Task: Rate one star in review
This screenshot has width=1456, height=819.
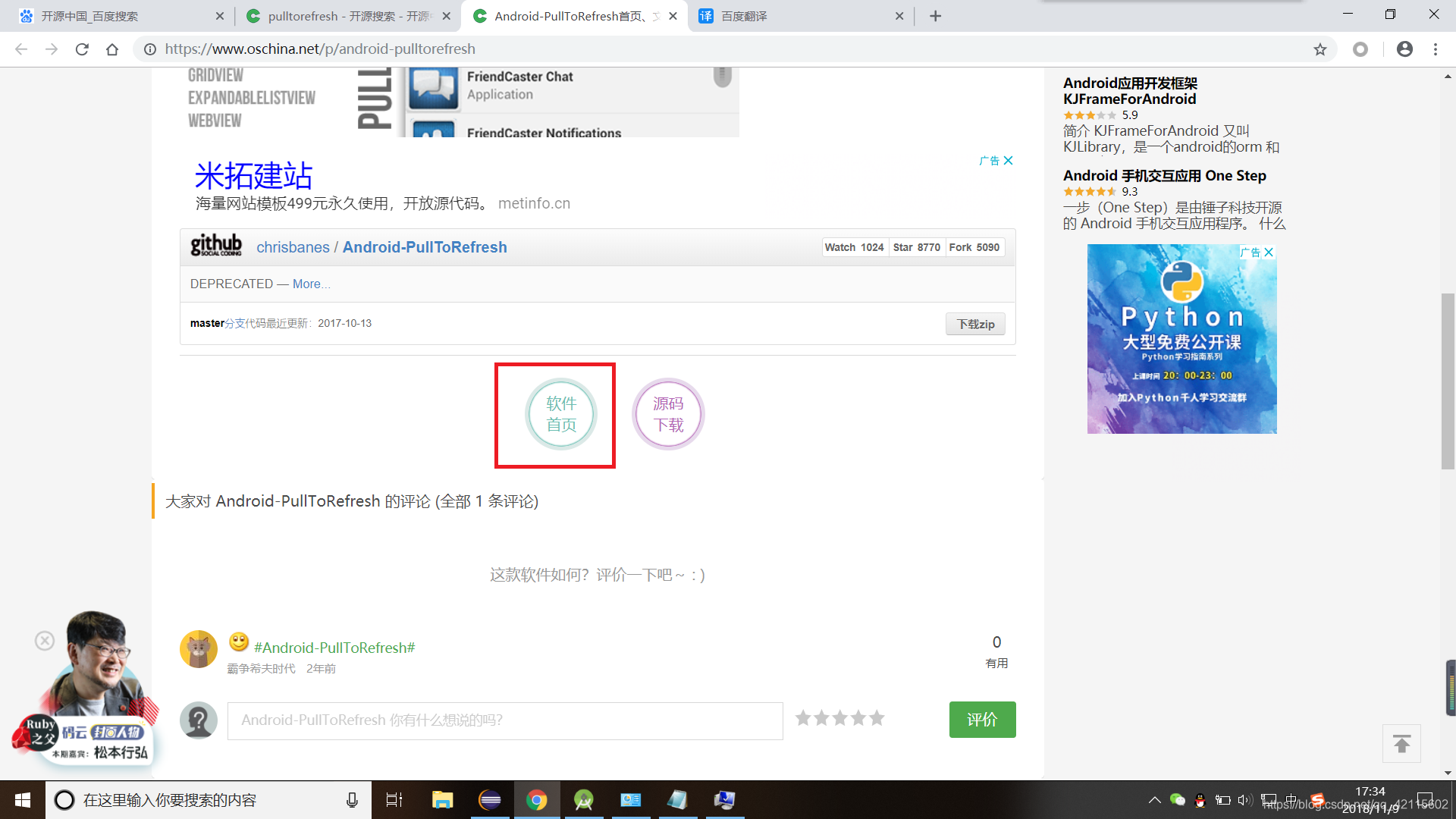Action: (x=803, y=718)
